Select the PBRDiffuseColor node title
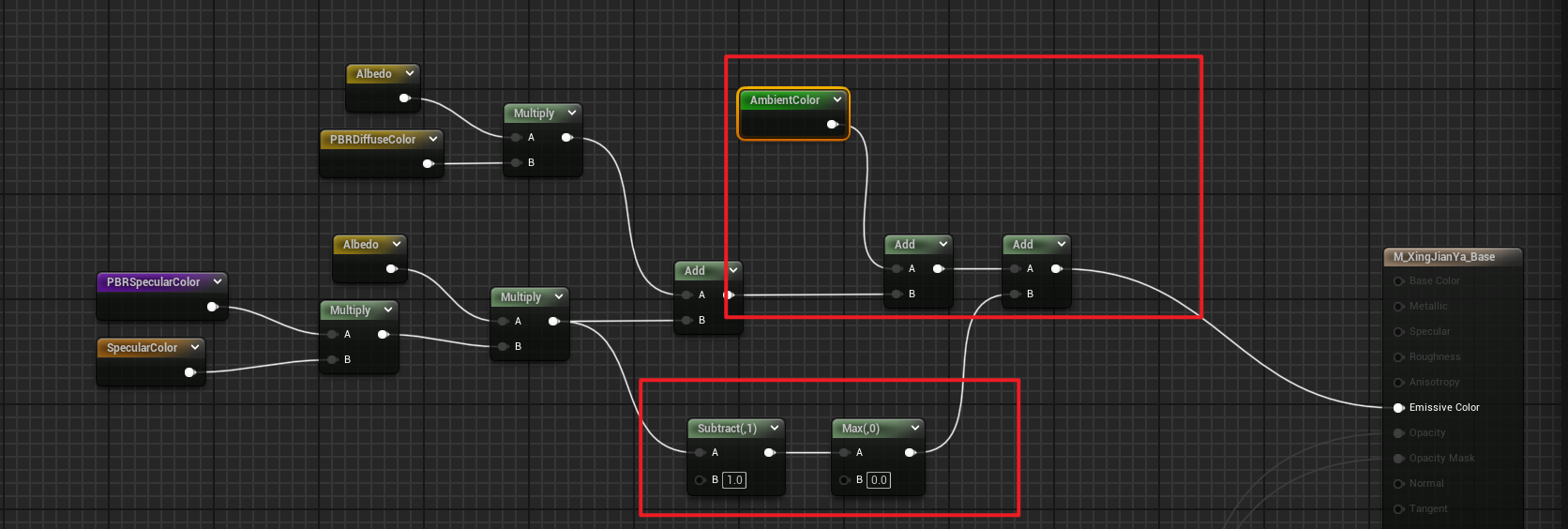Viewport: 1568px width, 529px height. click(372, 140)
